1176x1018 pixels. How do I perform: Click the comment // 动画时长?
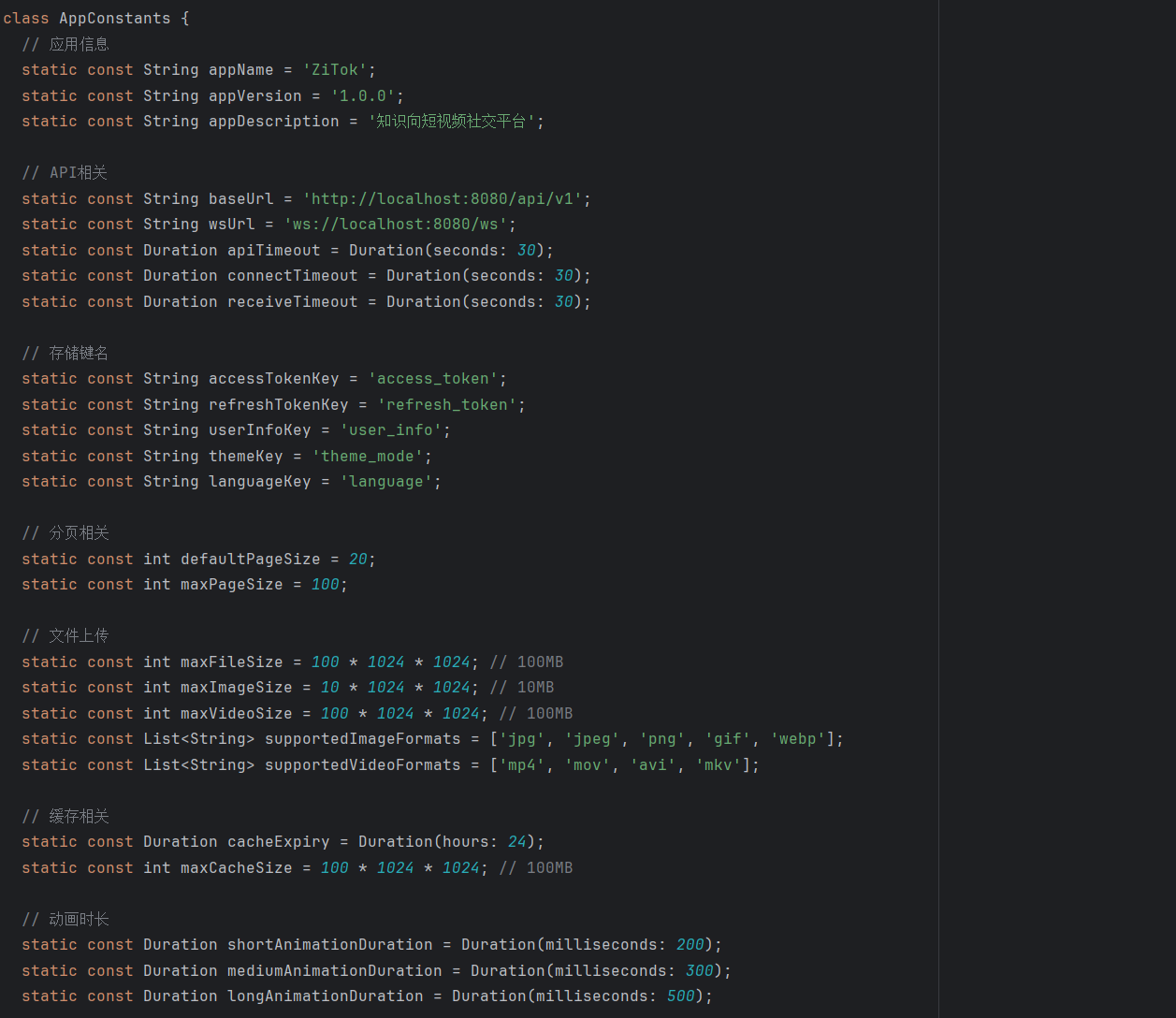(65, 920)
